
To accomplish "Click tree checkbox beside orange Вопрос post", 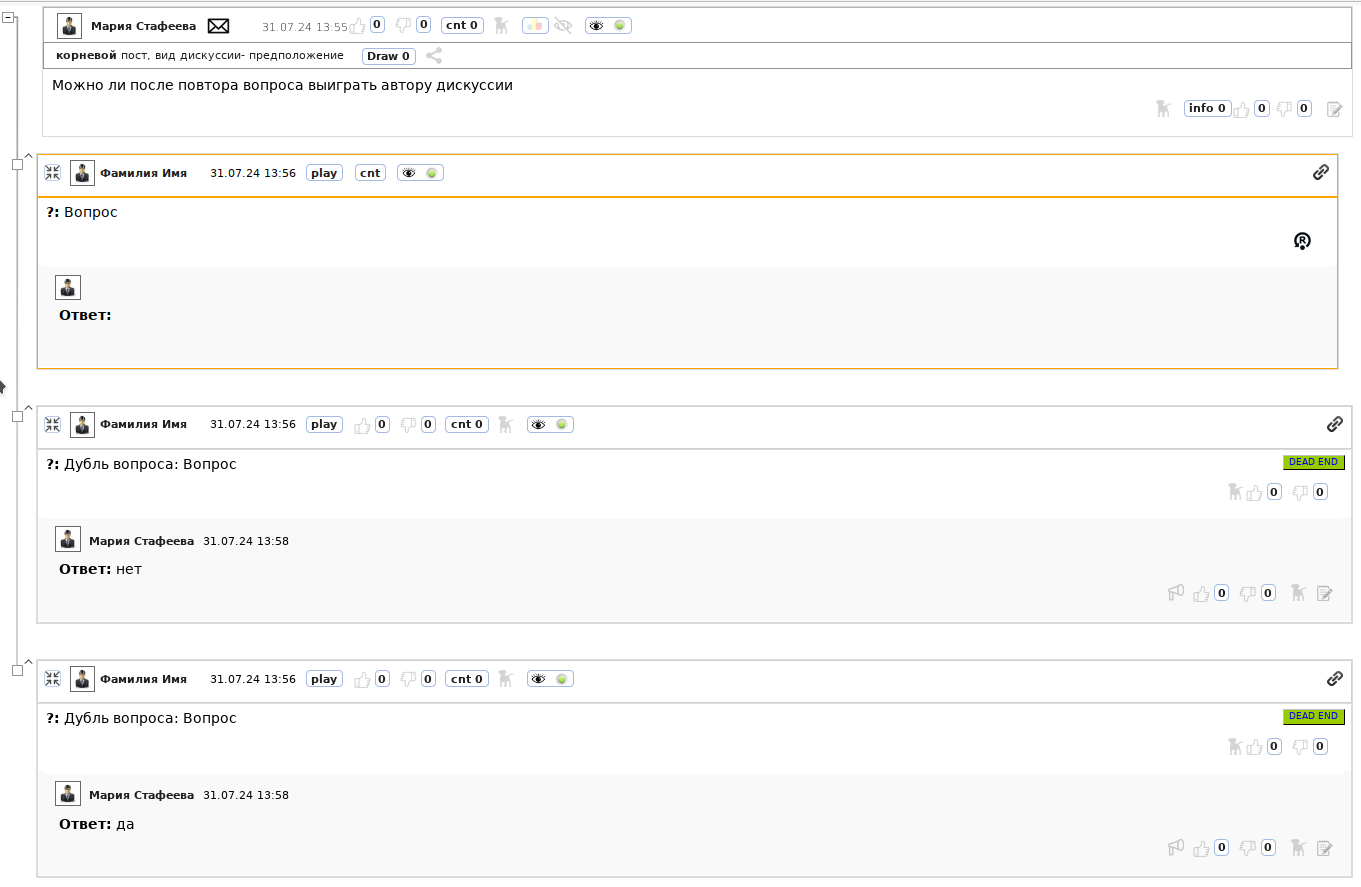I will (17, 164).
